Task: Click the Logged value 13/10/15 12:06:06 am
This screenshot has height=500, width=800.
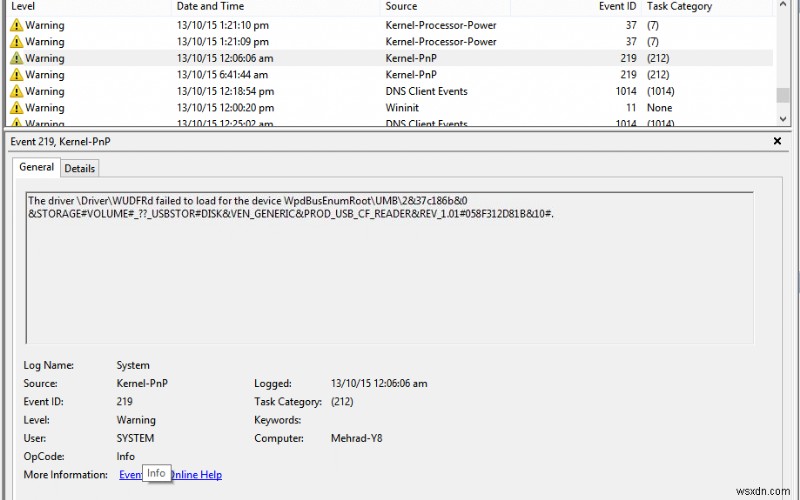Action: (x=379, y=383)
